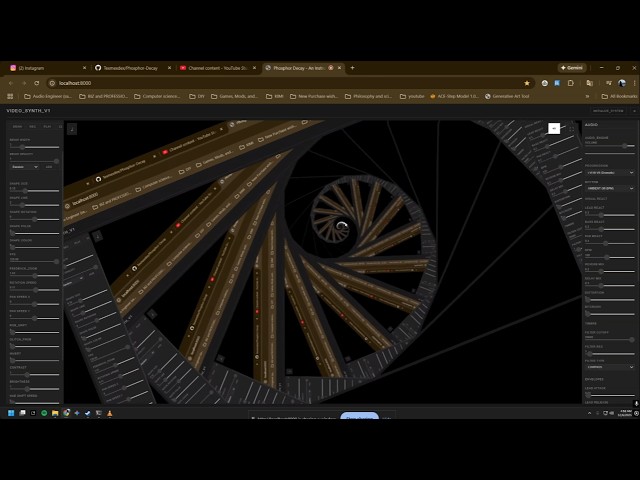
Task: Open the New Purchase wish bookmarks folder
Action: 314,96
